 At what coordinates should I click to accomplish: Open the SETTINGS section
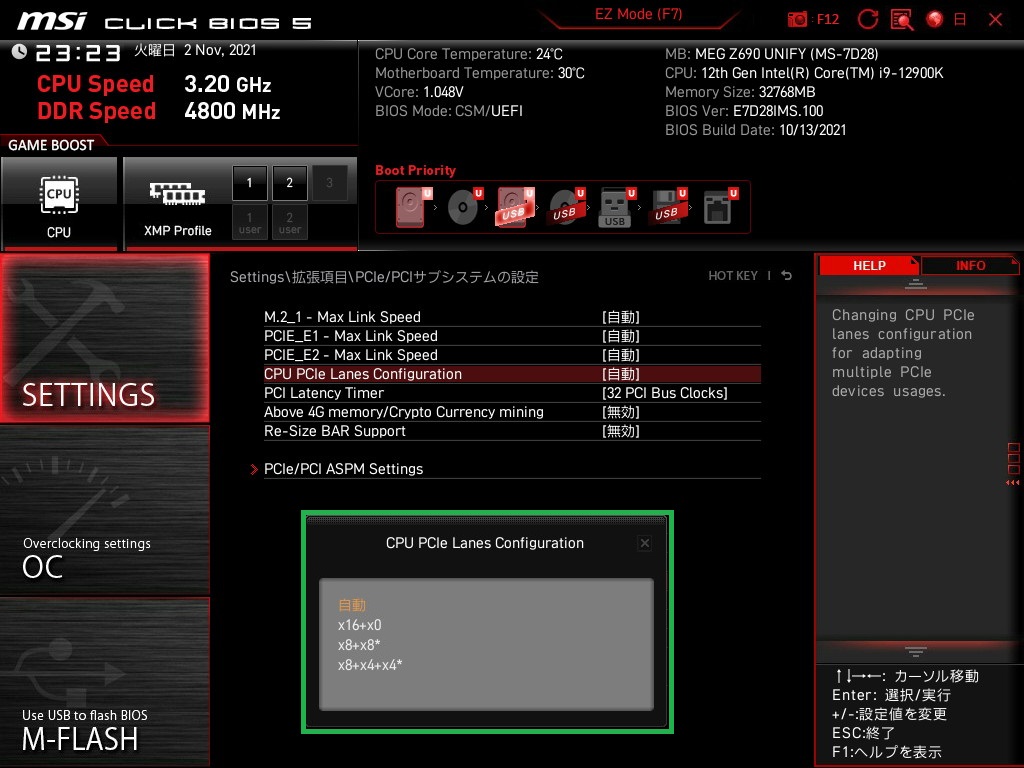(104, 338)
